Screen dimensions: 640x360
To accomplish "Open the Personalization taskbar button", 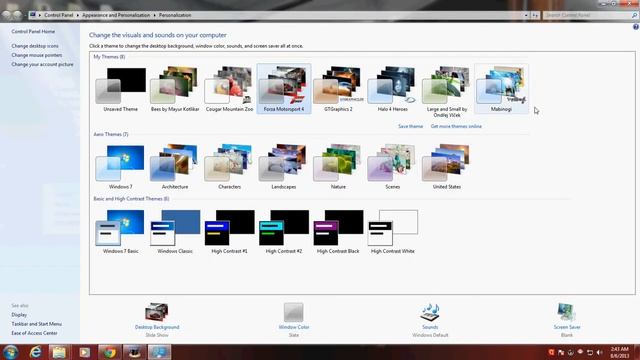I will 159,352.
